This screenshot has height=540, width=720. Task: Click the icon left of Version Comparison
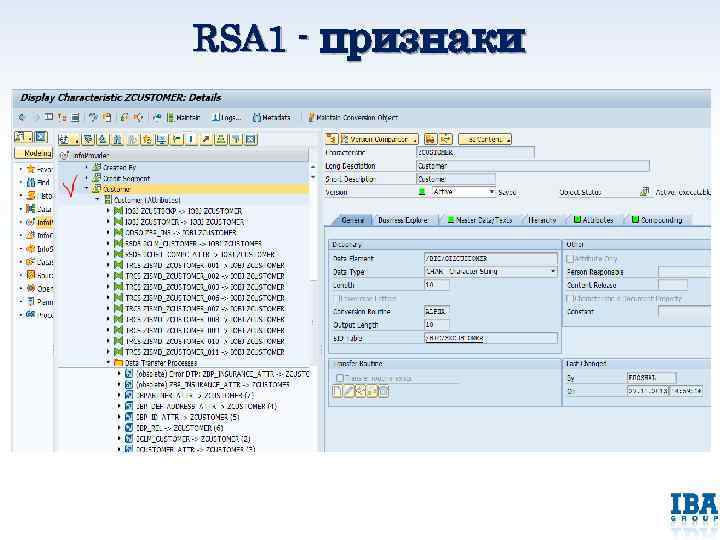331,139
